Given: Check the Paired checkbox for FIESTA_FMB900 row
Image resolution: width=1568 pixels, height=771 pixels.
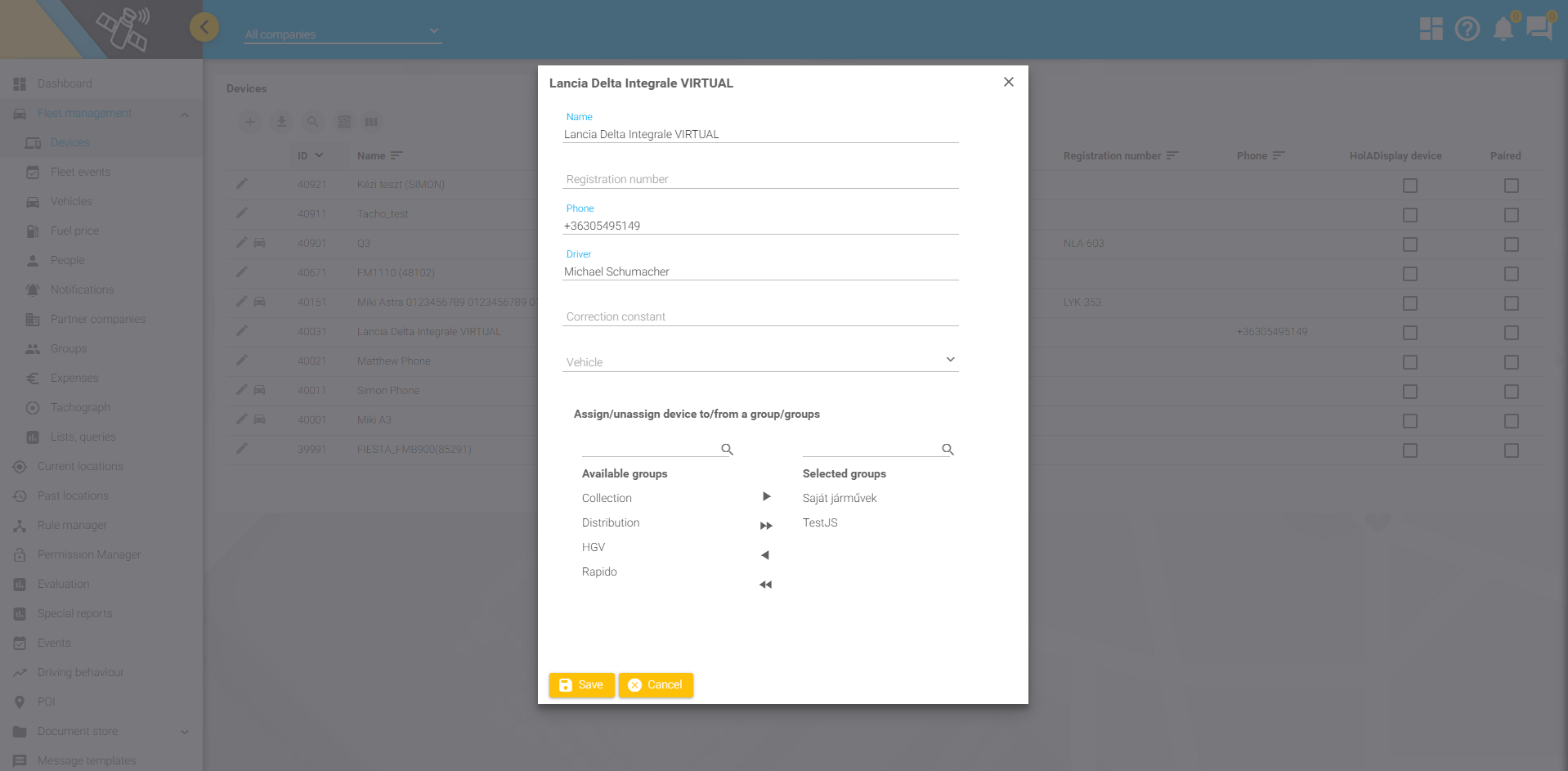Looking at the screenshot, I should (x=1511, y=450).
